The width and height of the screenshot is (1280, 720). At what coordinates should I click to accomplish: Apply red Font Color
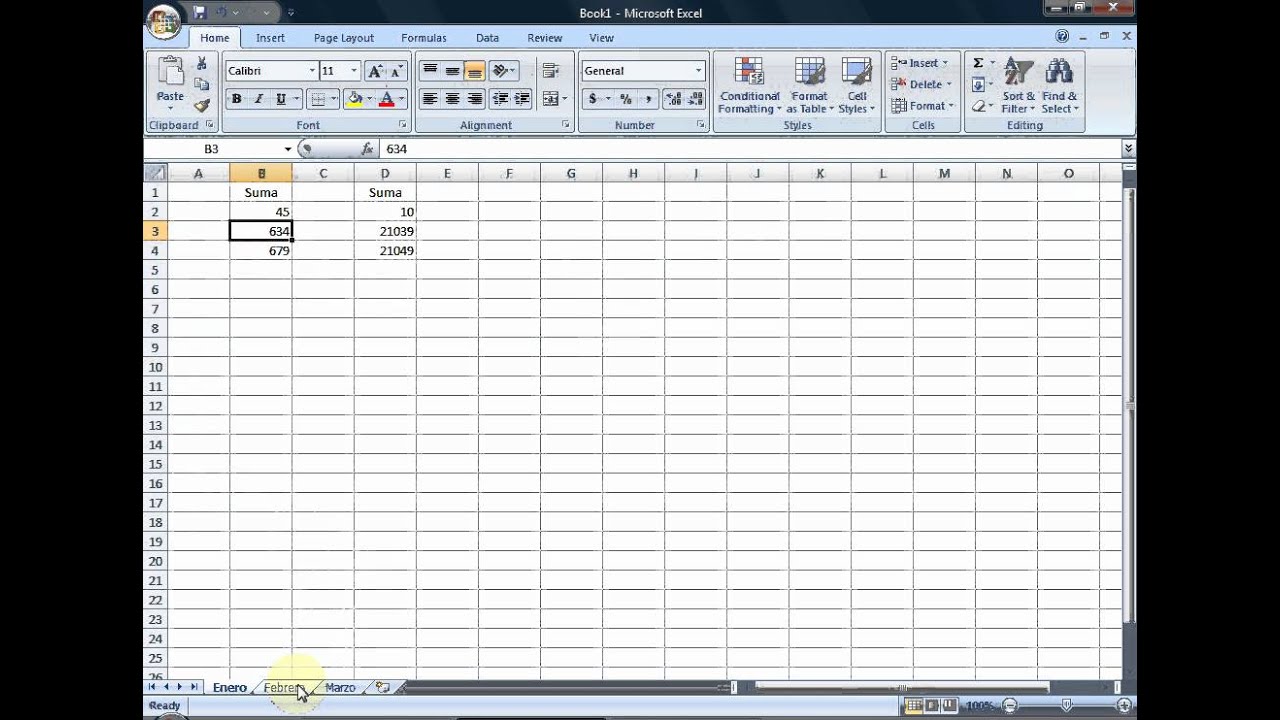[x=387, y=99]
